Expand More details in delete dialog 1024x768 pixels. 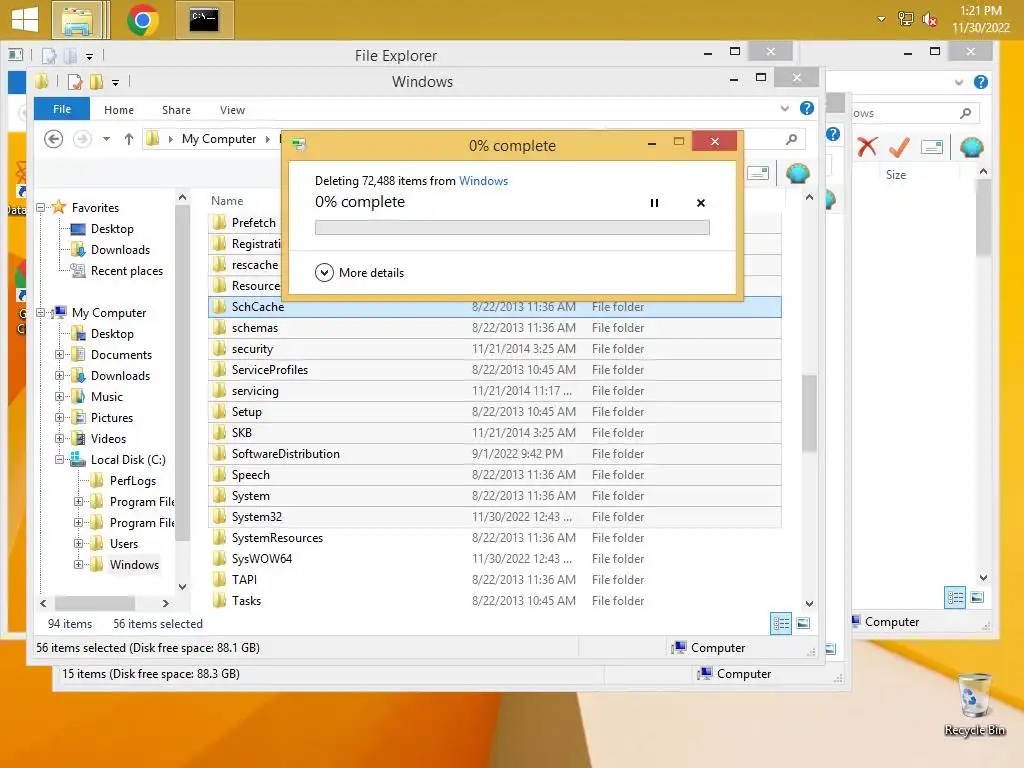(x=360, y=272)
